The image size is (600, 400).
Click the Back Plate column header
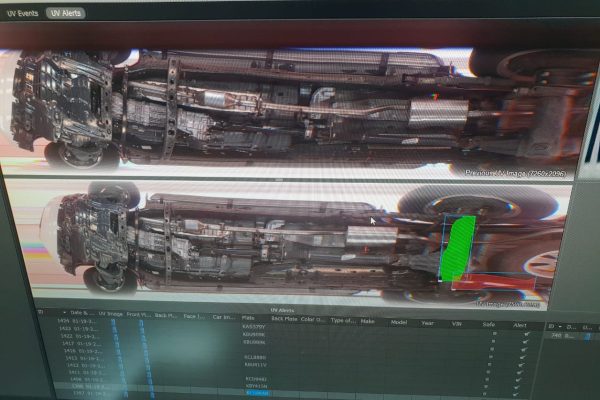pyautogui.click(x=284, y=319)
